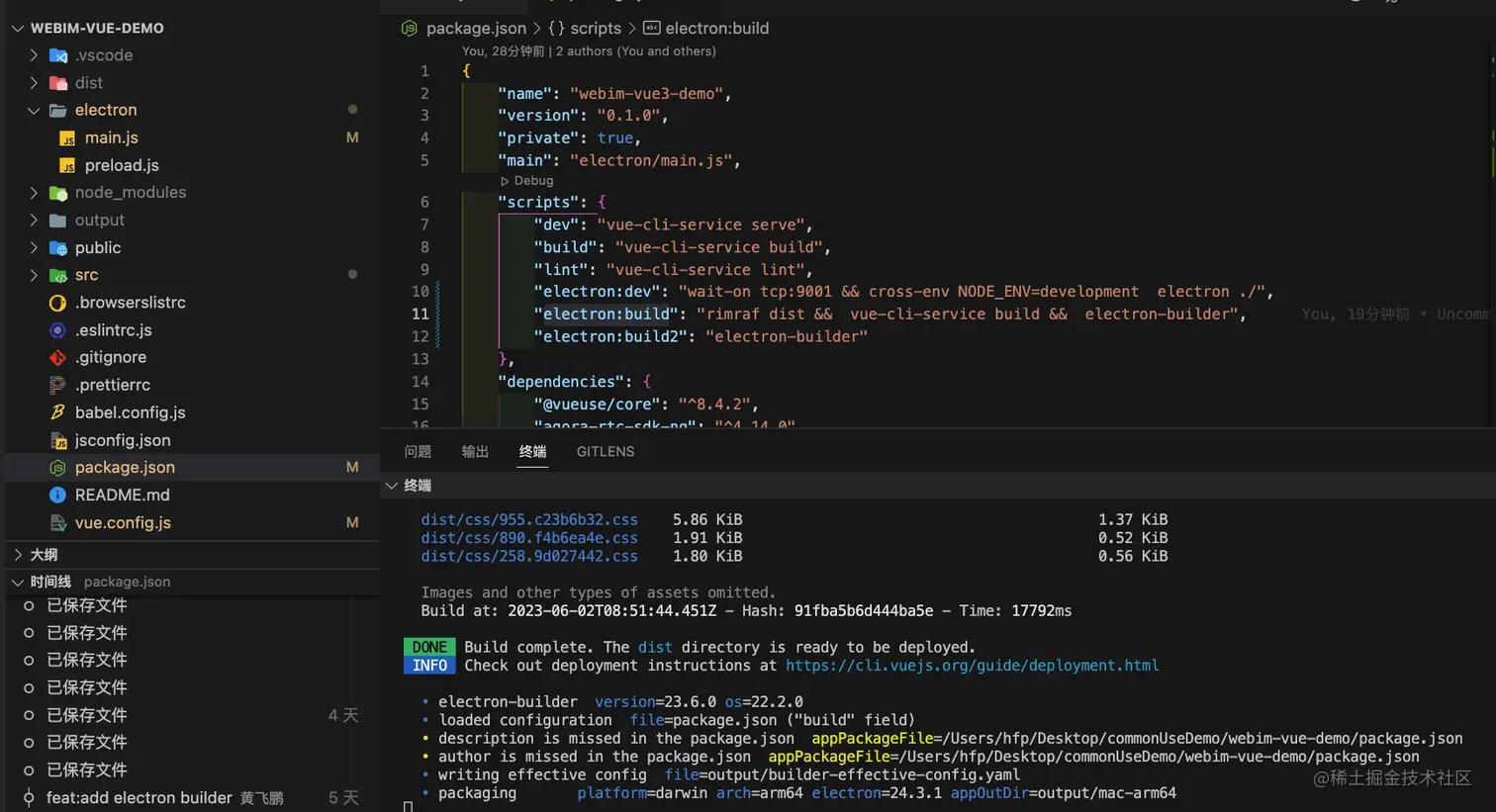Click the blue dist link in Build complete message

pyautogui.click(x=655, y=648)
